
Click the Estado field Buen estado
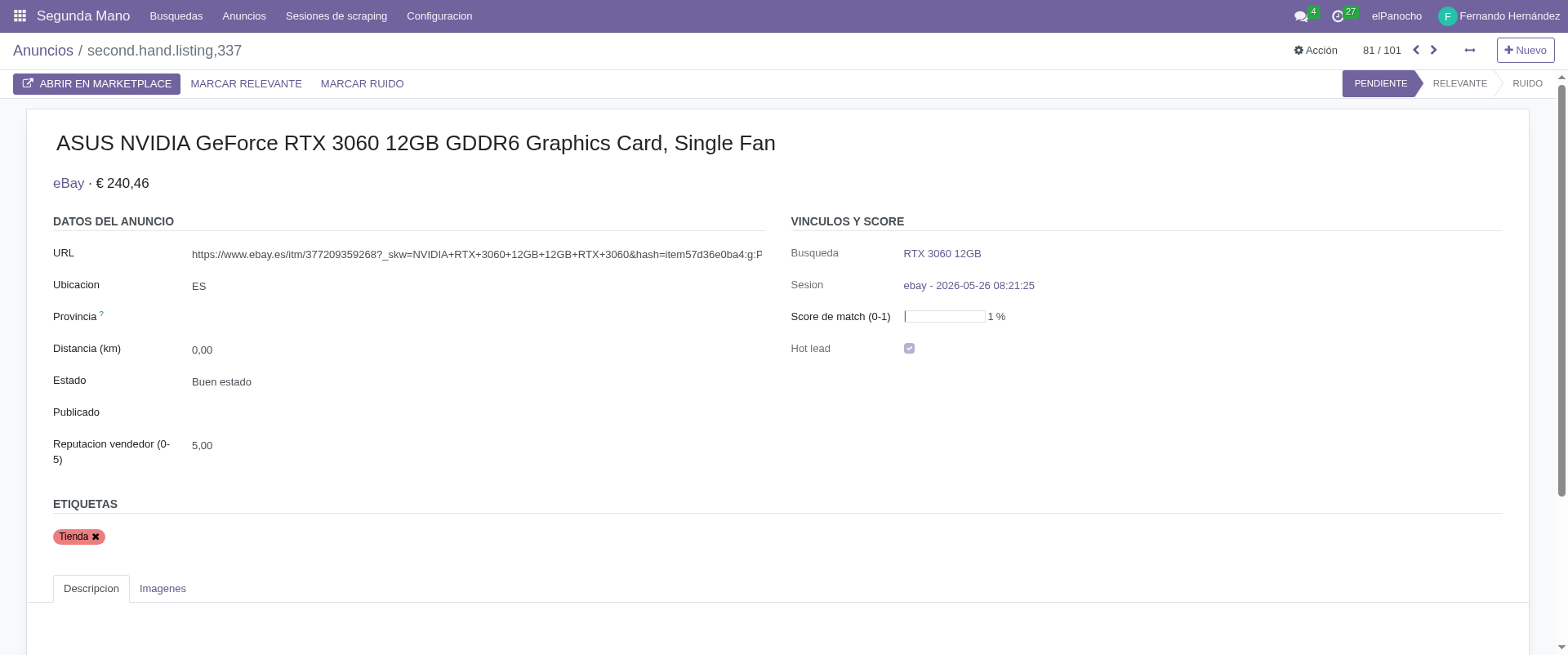click(x=477, y=381)
